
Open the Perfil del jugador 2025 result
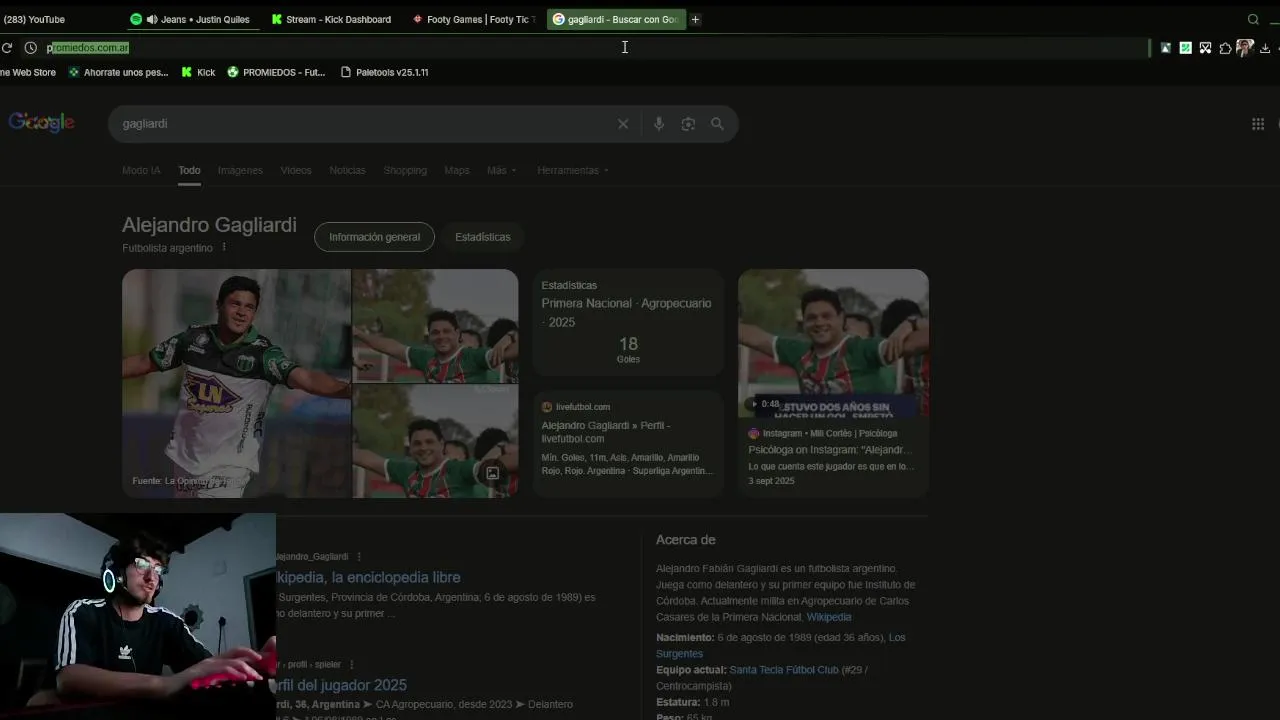tap(341, 685)
